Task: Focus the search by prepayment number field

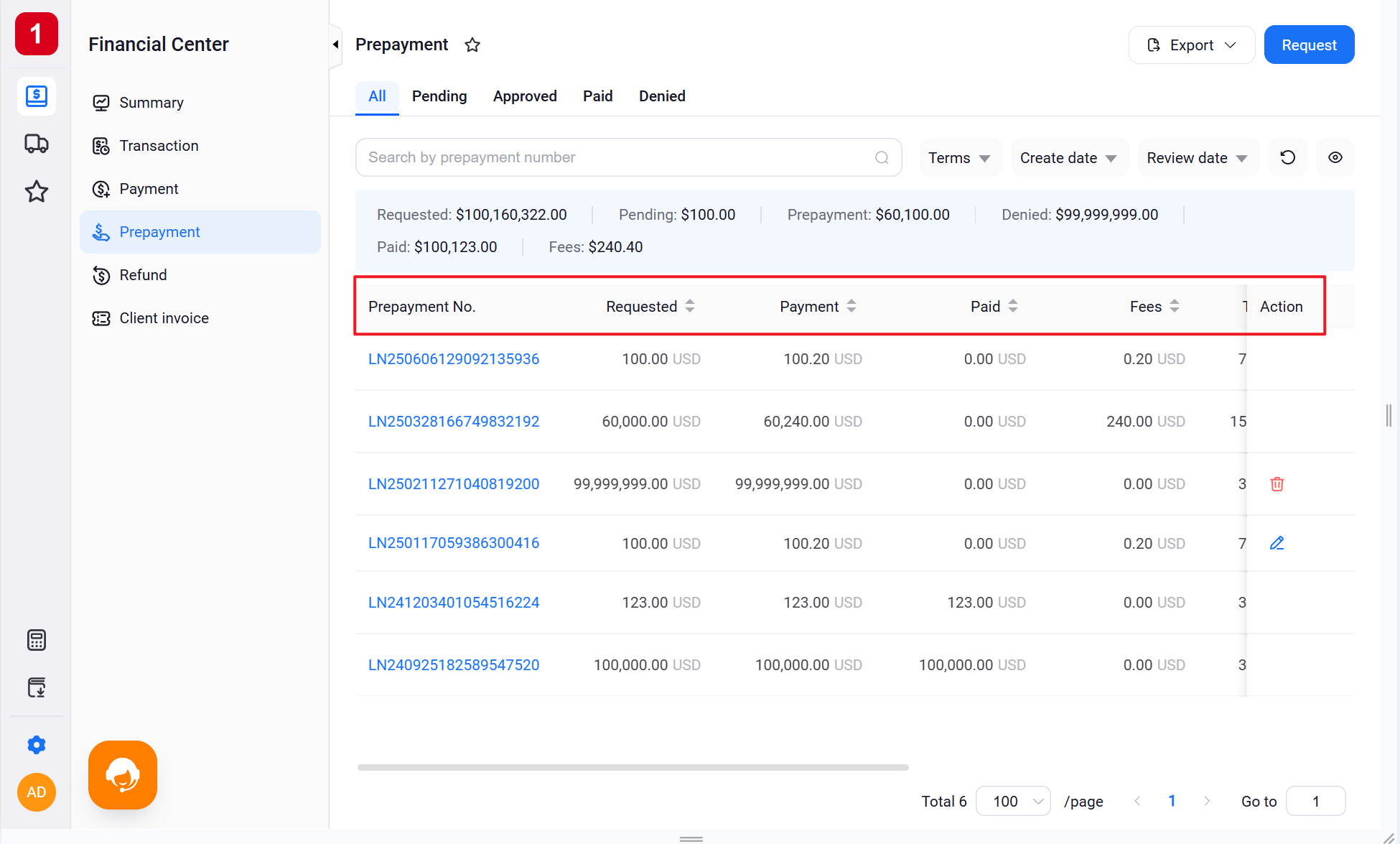Action: coord(629,157)
